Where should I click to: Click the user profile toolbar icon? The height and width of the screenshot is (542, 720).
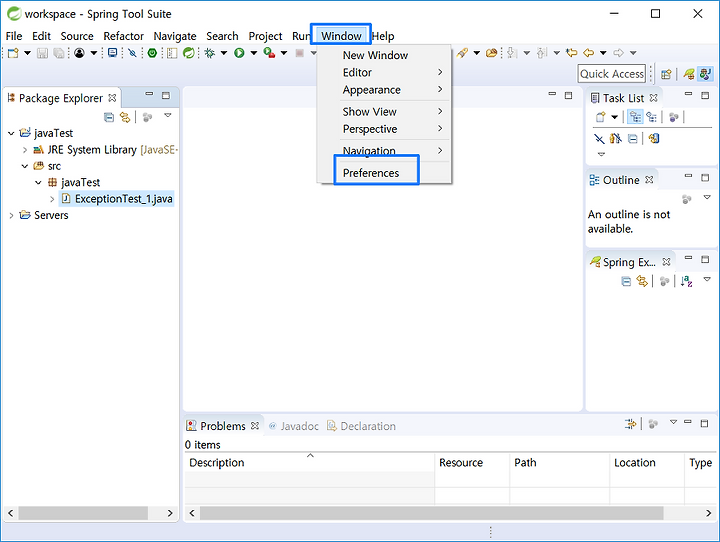pos(79,53)
